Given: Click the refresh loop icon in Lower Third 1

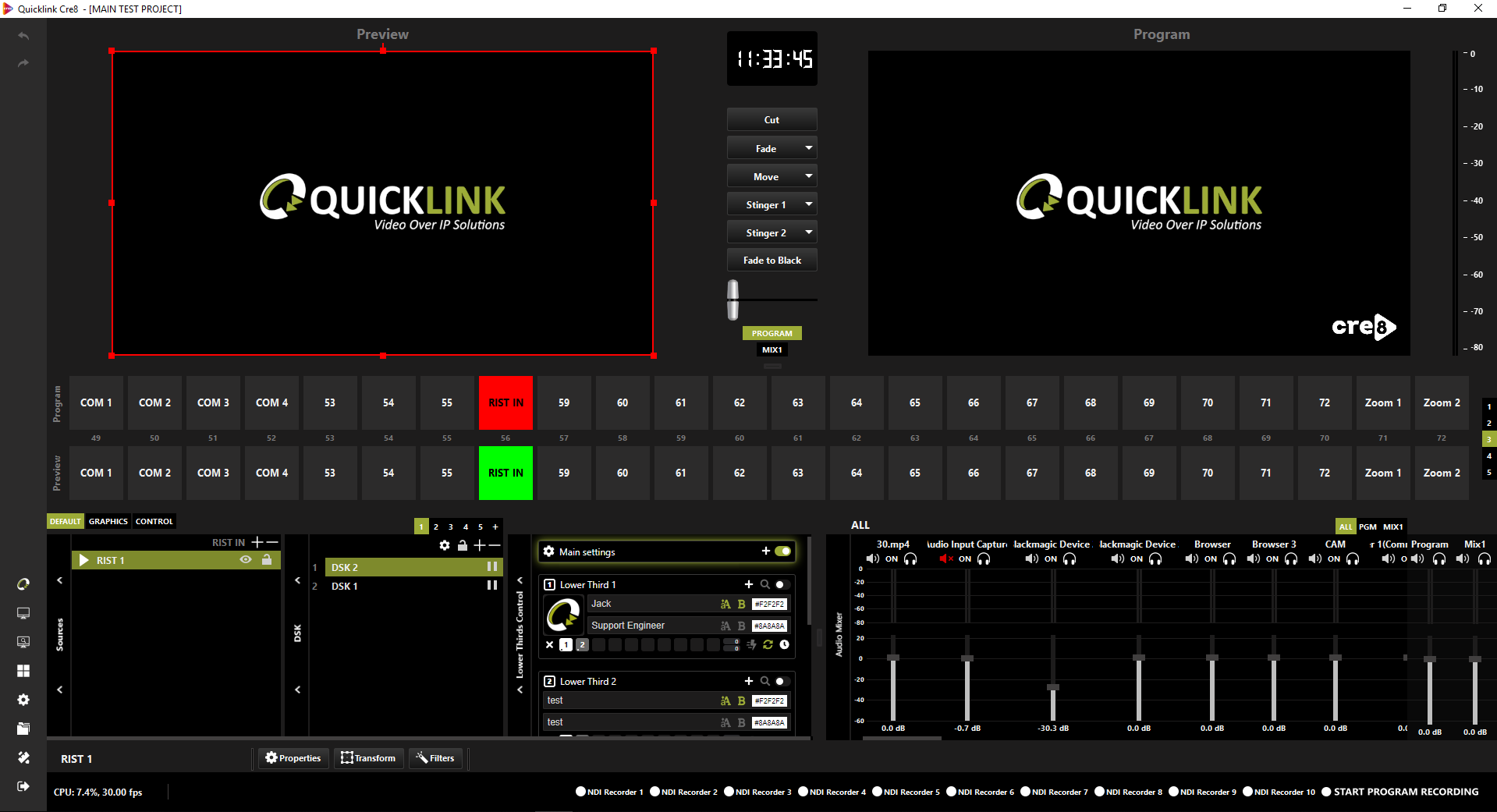Looking at the screenshot, I should click(x=768, y=645).
